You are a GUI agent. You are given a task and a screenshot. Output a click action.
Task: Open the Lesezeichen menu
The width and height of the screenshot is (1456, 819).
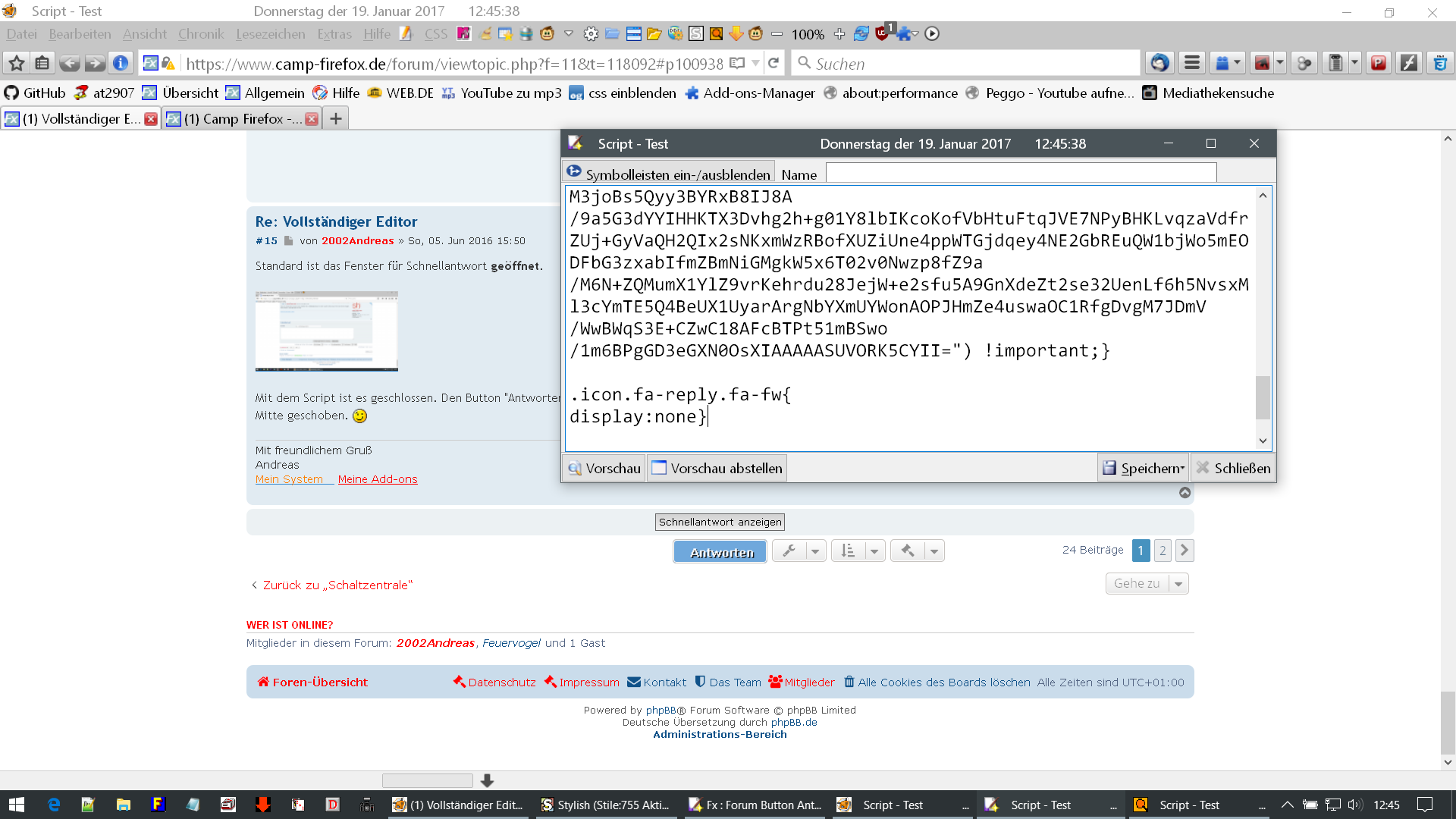coord(270,34)
